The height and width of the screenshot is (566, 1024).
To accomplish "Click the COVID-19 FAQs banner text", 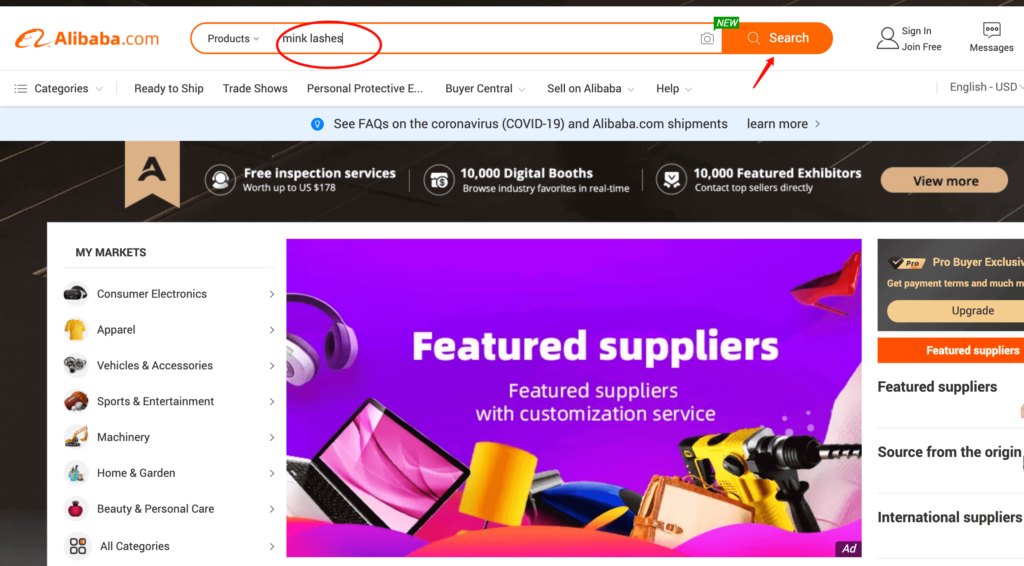I will 530,124.
